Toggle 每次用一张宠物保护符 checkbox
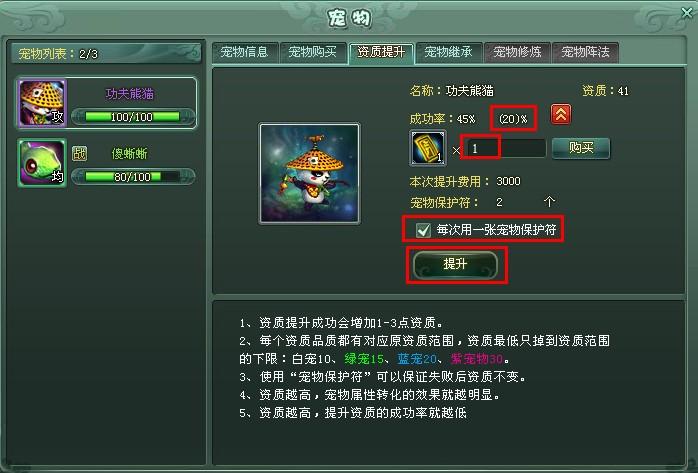The width and height of the screenshot is (698, 473). point(423,230)
